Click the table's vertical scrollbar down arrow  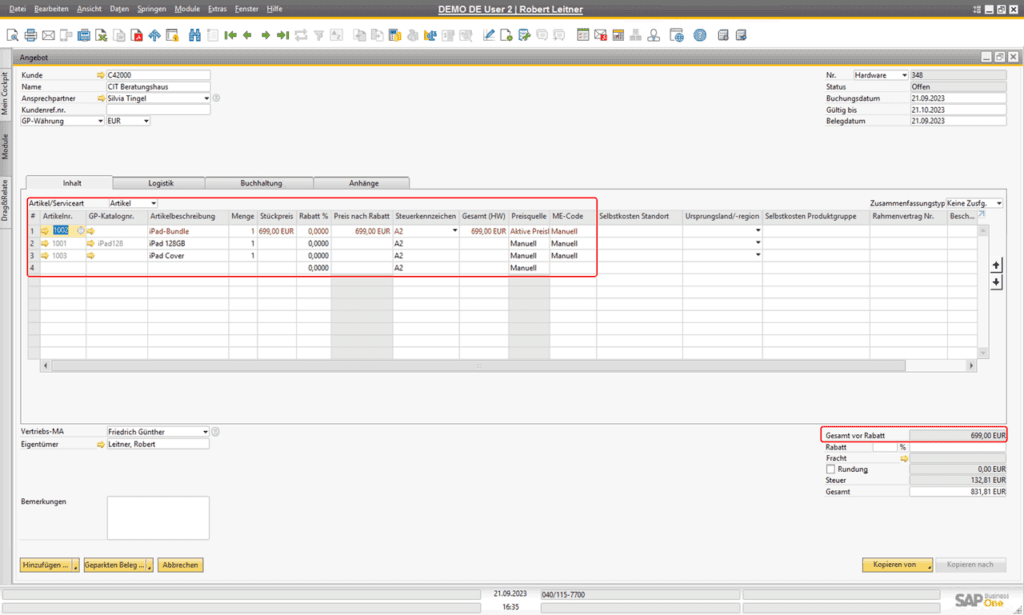tap(983, 353)
